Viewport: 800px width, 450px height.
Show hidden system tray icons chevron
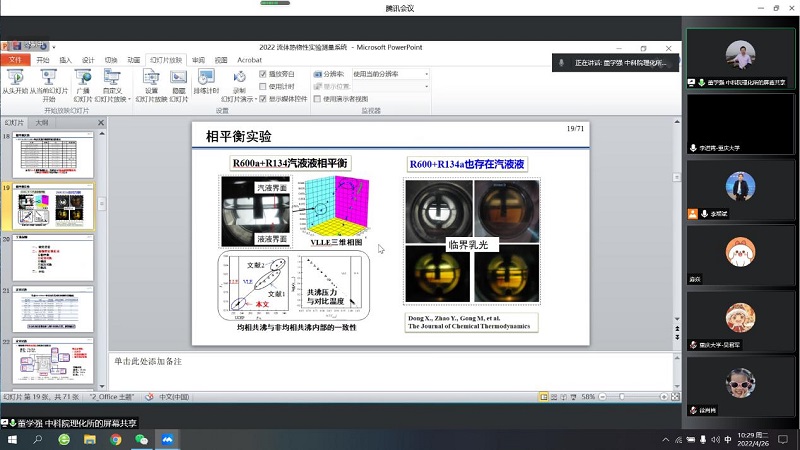click(666, 440)
